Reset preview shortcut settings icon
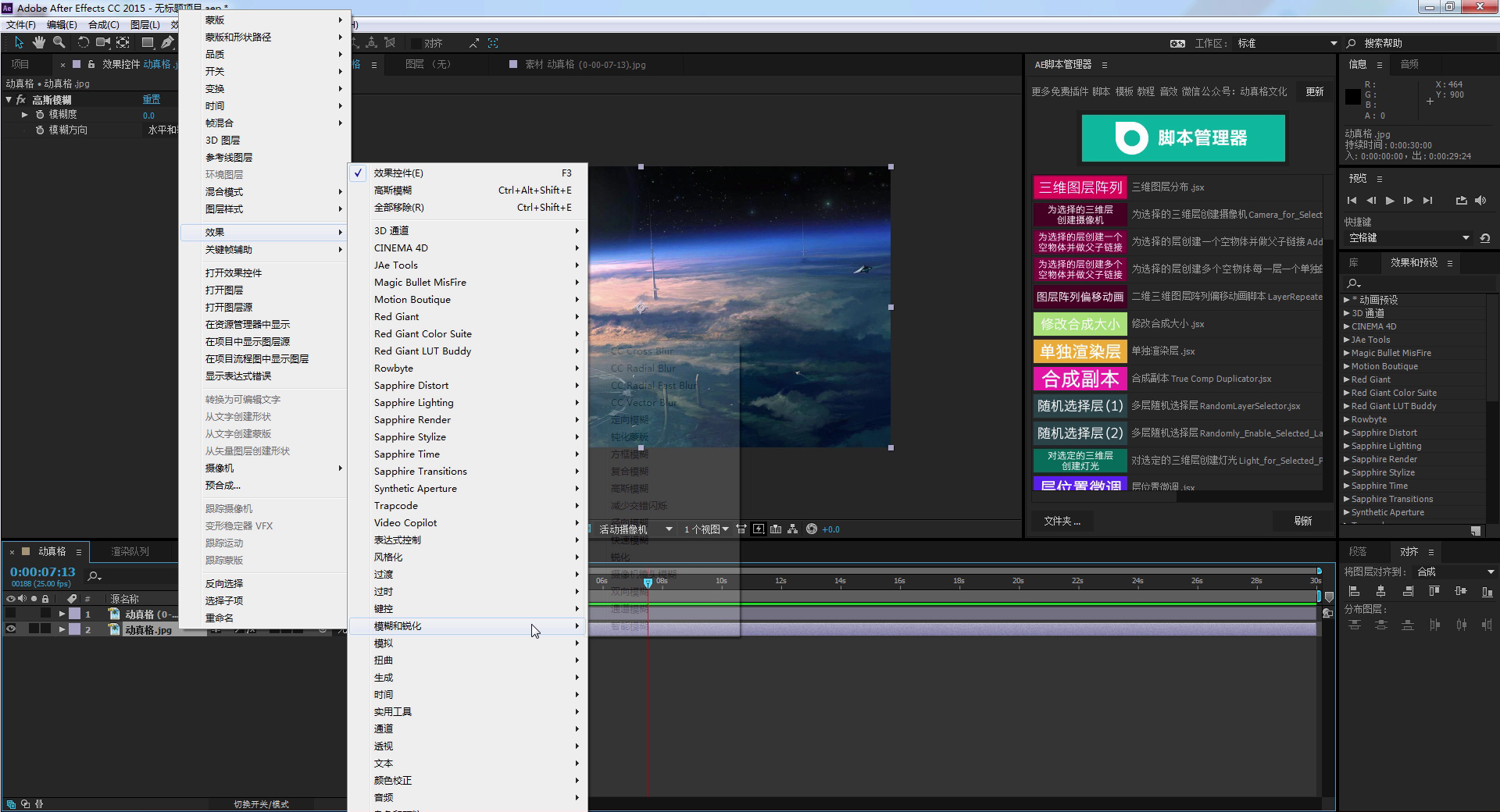Viewport: 1500px width, 812px height. click(x=1484, y=238)
